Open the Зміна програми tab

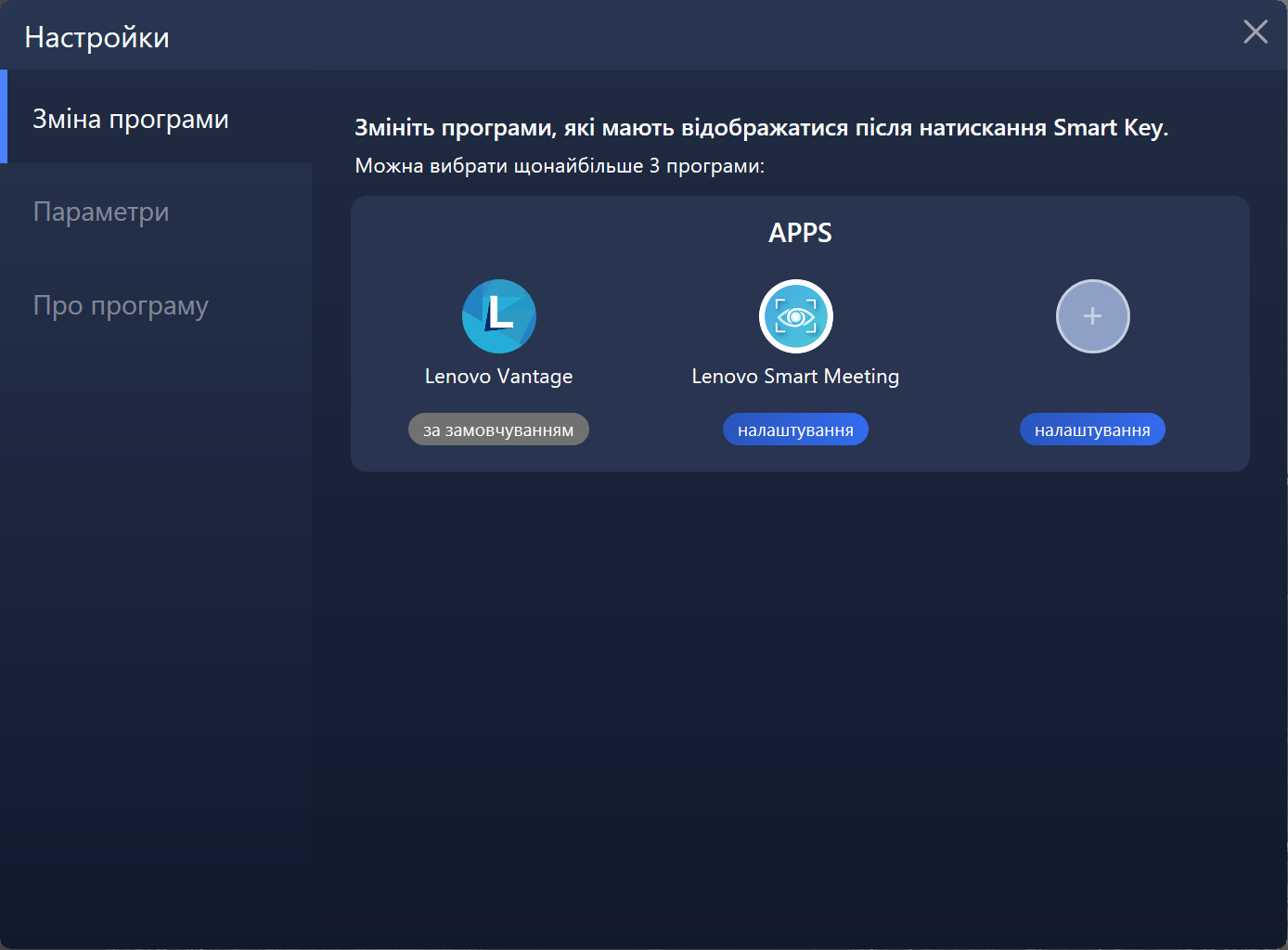click(156, 117)
